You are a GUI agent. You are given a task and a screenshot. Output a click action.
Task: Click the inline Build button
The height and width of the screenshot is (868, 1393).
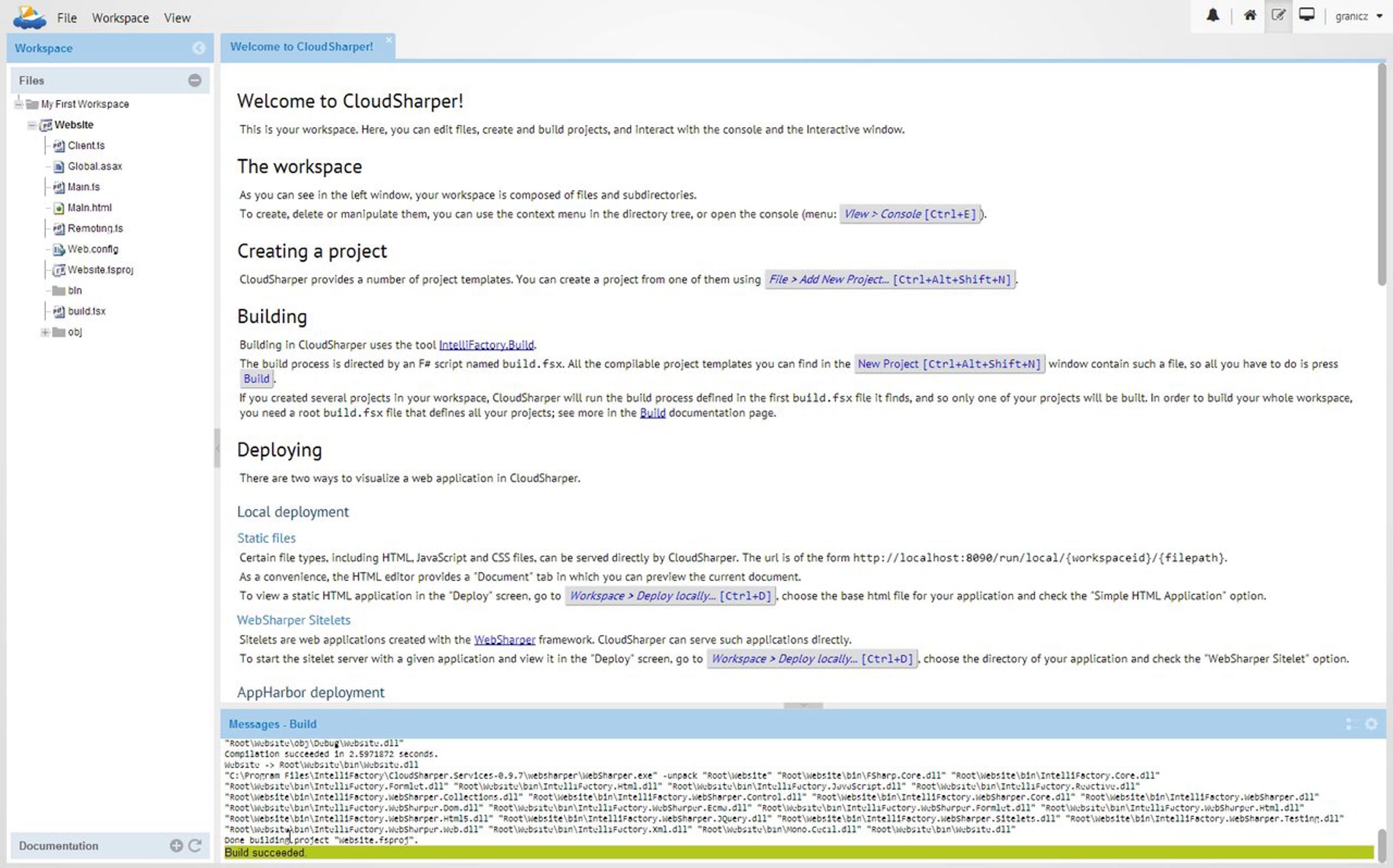coord(257,379)
